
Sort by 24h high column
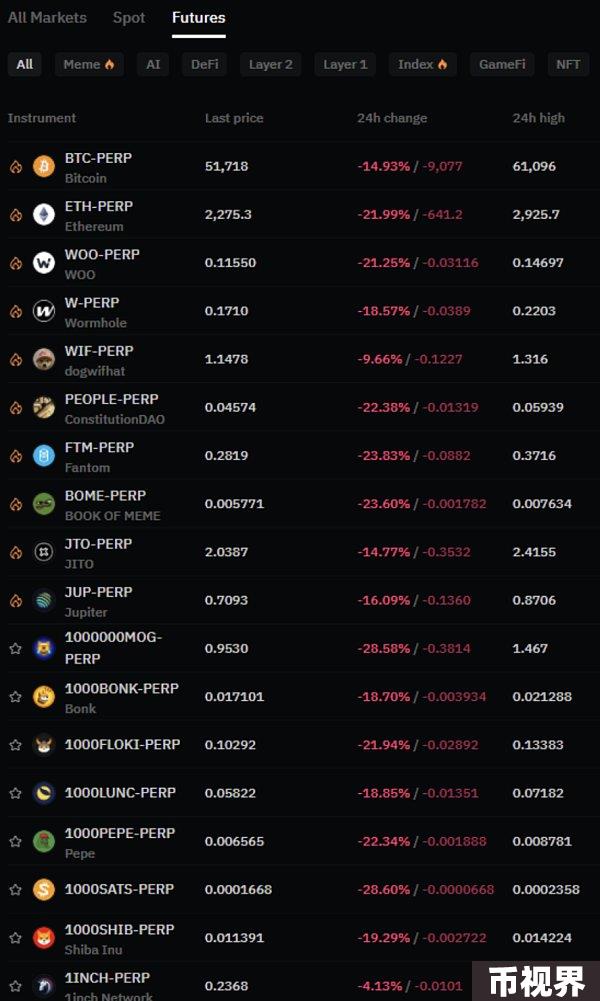[x=539, y=118]
